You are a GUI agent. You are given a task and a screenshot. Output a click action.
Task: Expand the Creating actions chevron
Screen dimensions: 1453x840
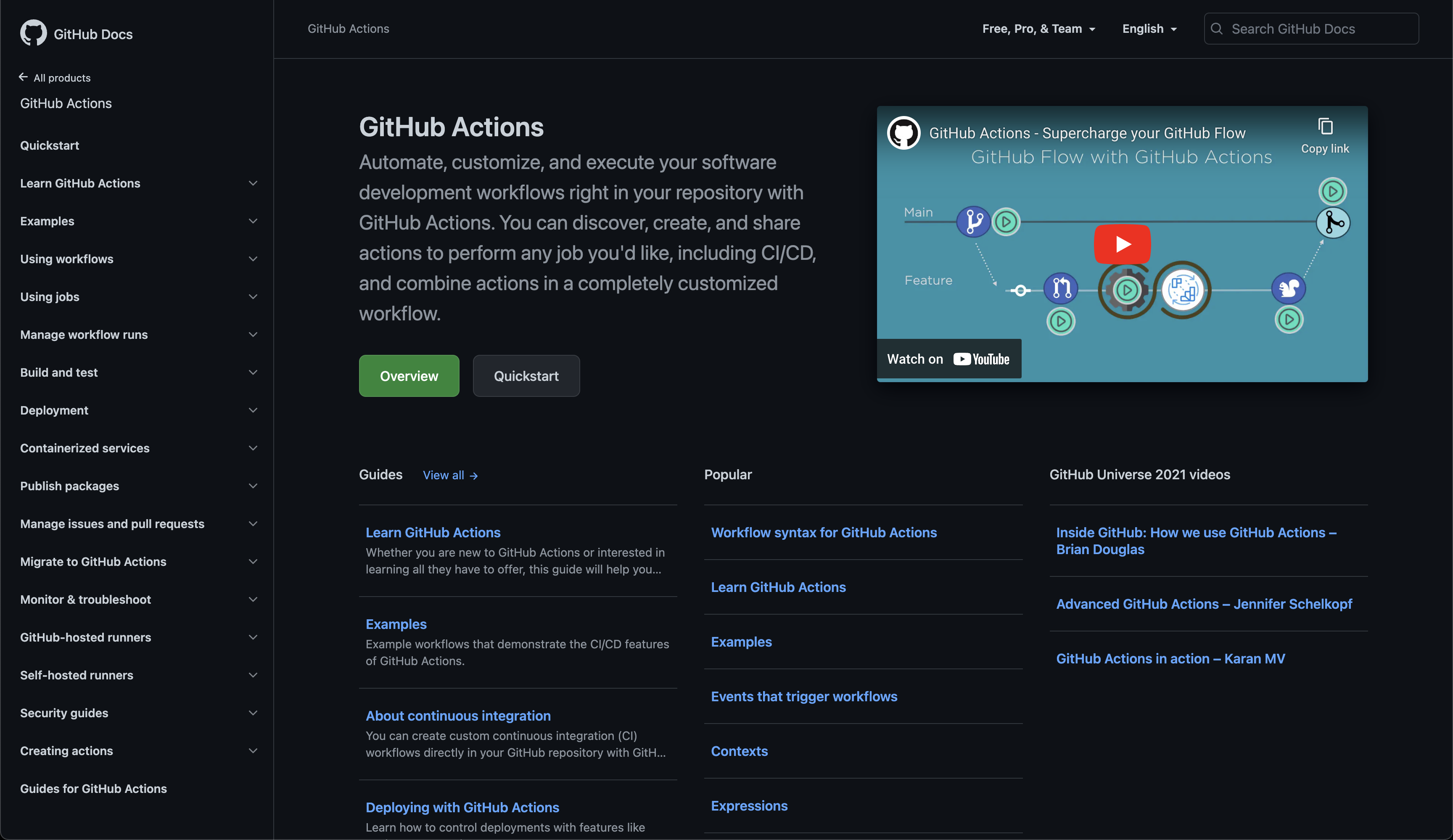[x=253, y=751]
